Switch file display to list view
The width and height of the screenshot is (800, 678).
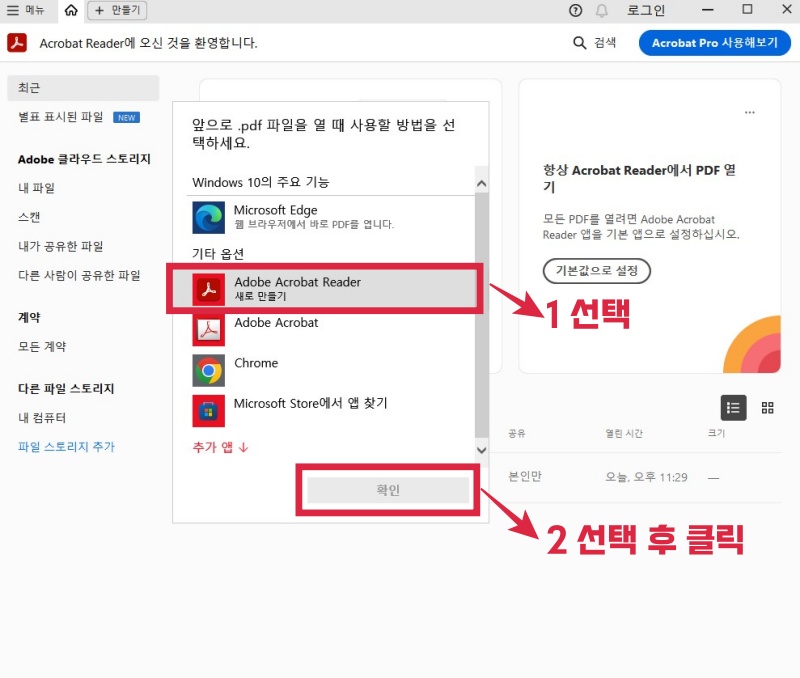(x=733, y=407)
